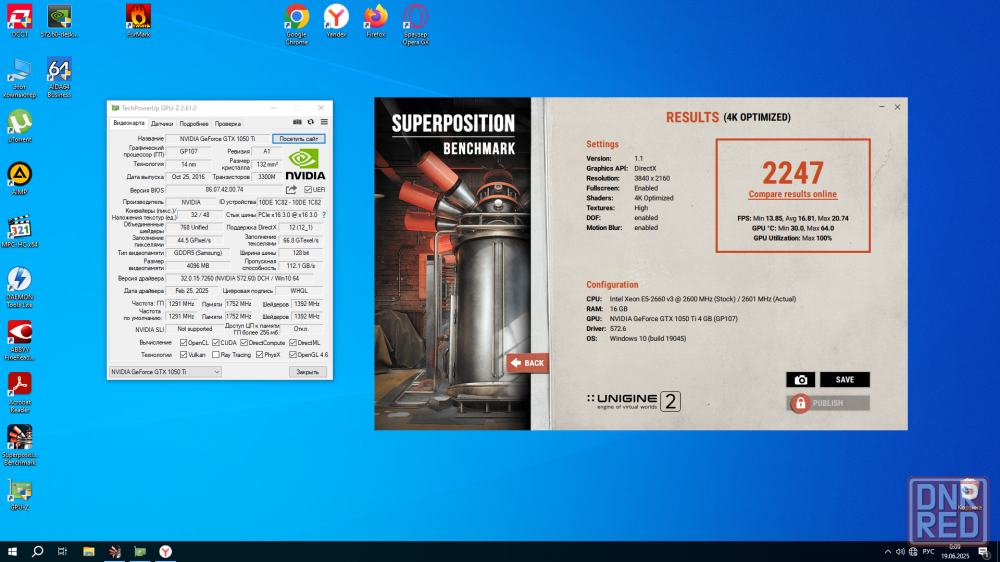
Task: Select Acrobat Reader desktop icon
Action: (x=19, y=393)
